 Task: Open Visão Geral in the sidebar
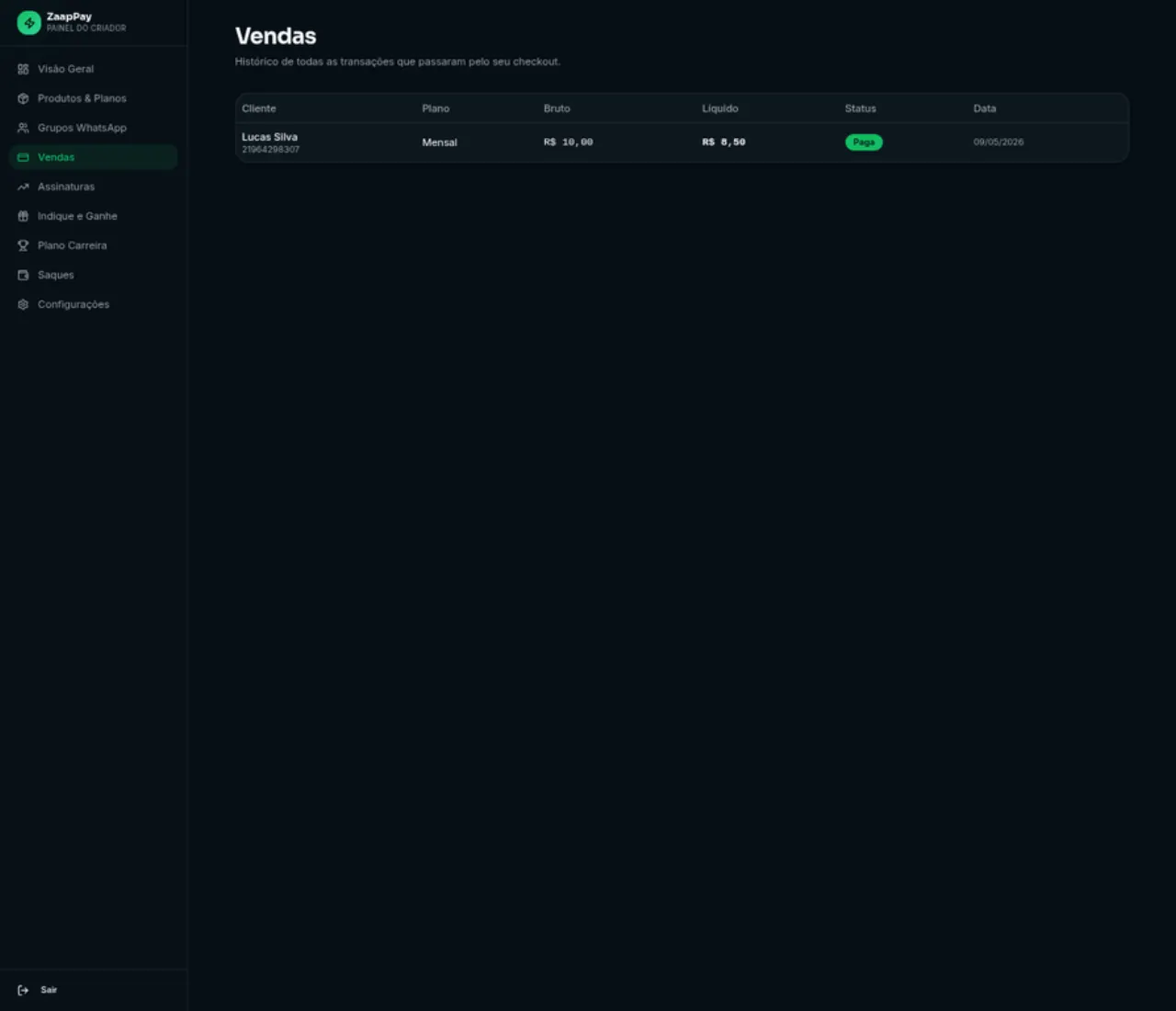coord(93,69)
